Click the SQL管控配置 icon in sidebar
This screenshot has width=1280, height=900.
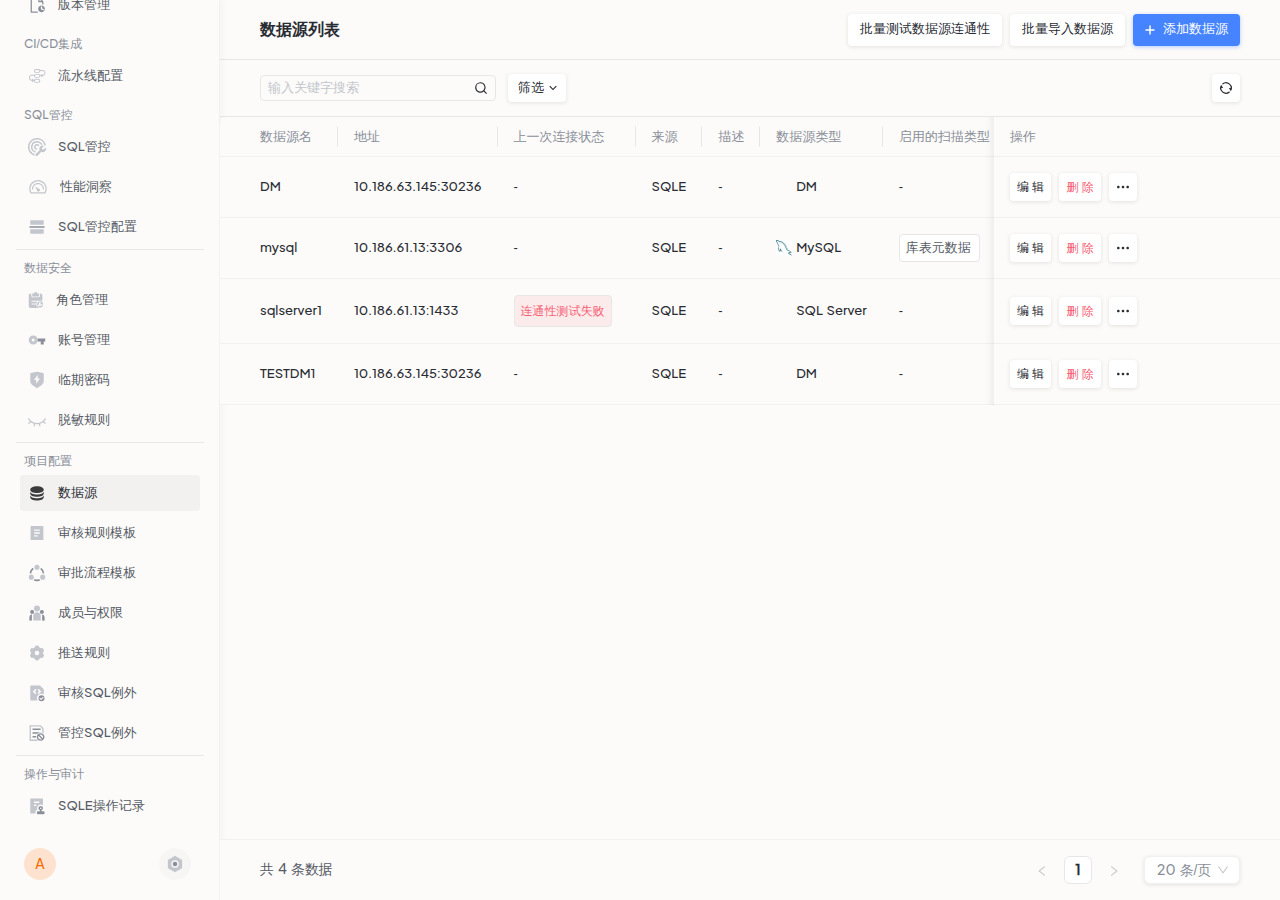click(x=37, y=226)
